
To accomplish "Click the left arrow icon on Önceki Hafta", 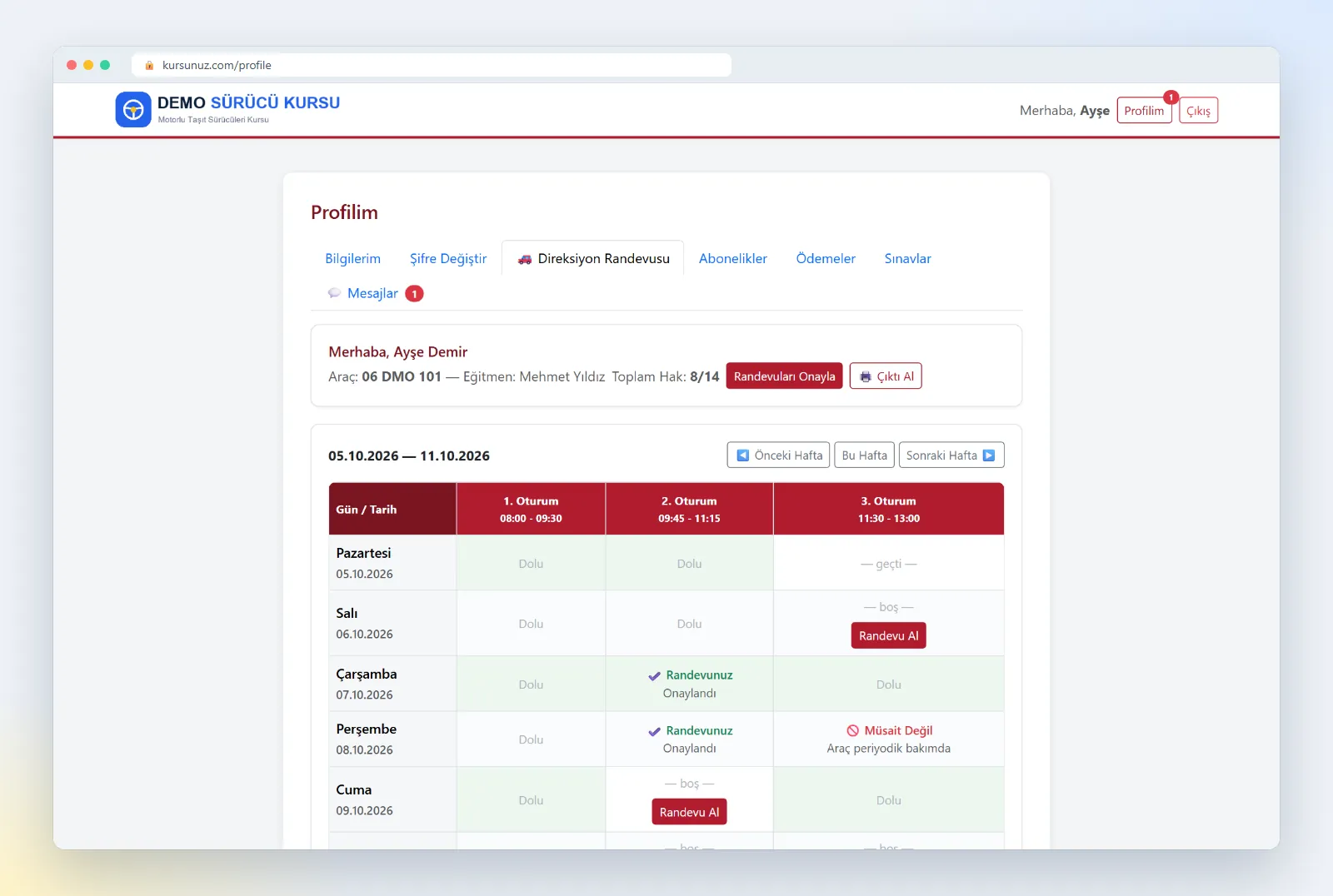I will click(743, 455).
